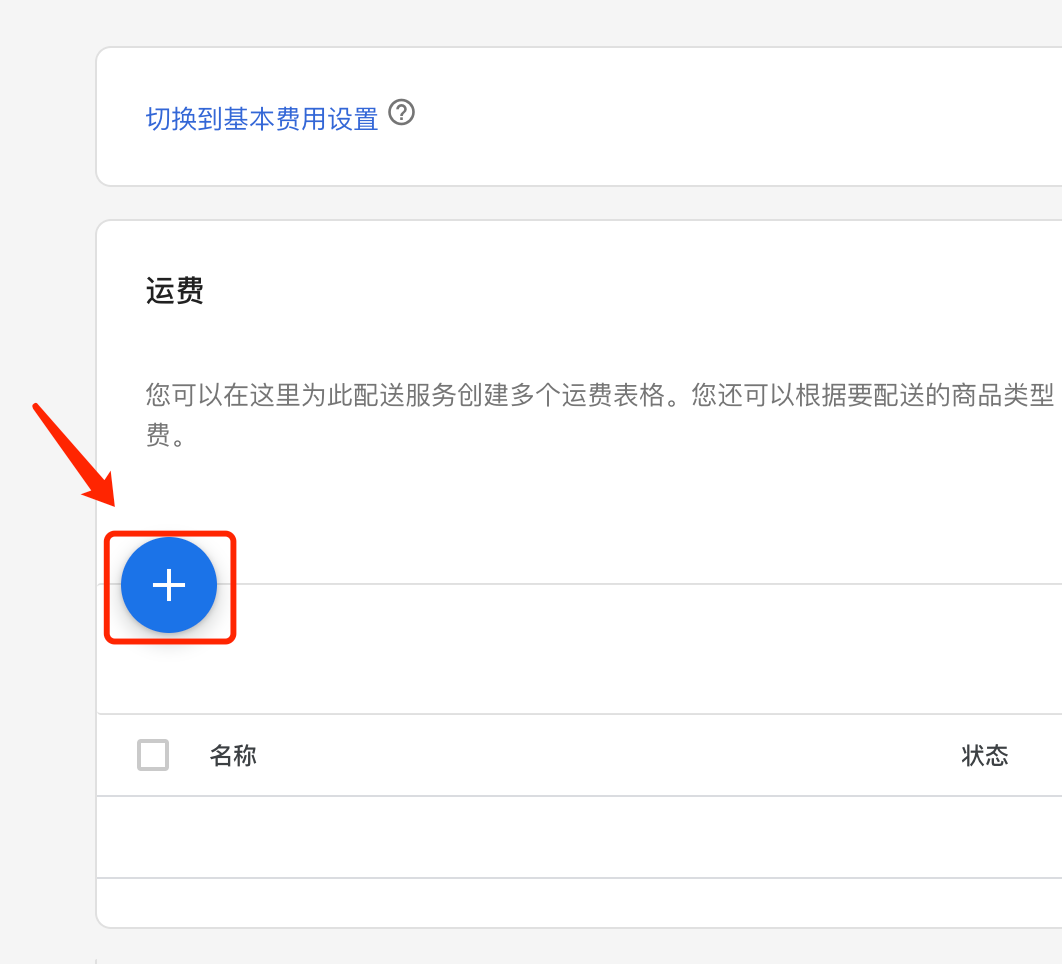The width and height of the screenshot is (1062, 964).
Task: Select the 运费 section heading
Action: click(x=174, y=291)
